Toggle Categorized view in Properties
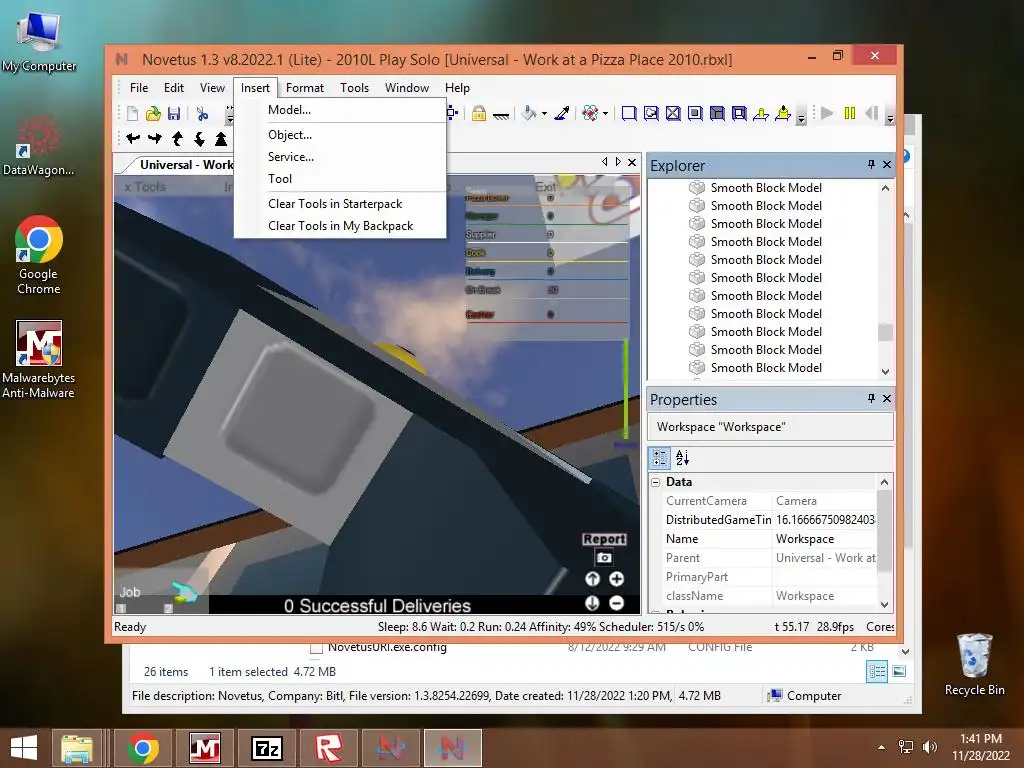Image resolution: width=1024 pixels, height=768 pixels. point(659,458)
